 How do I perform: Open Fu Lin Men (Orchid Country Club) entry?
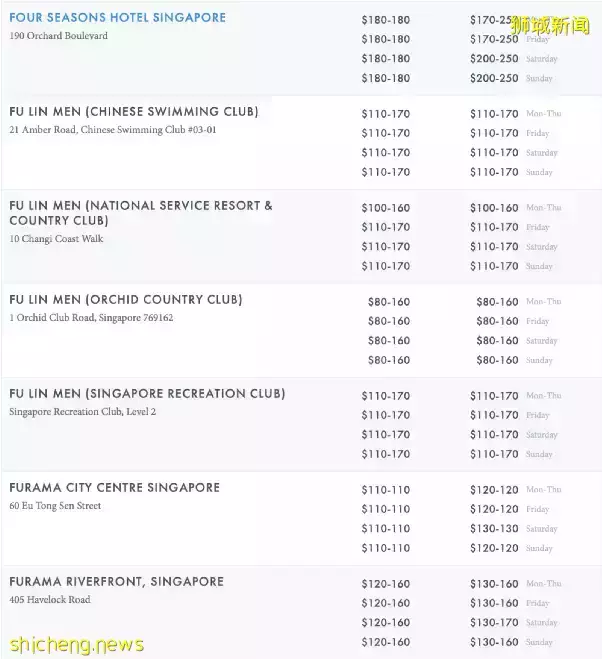pos(125,300)
